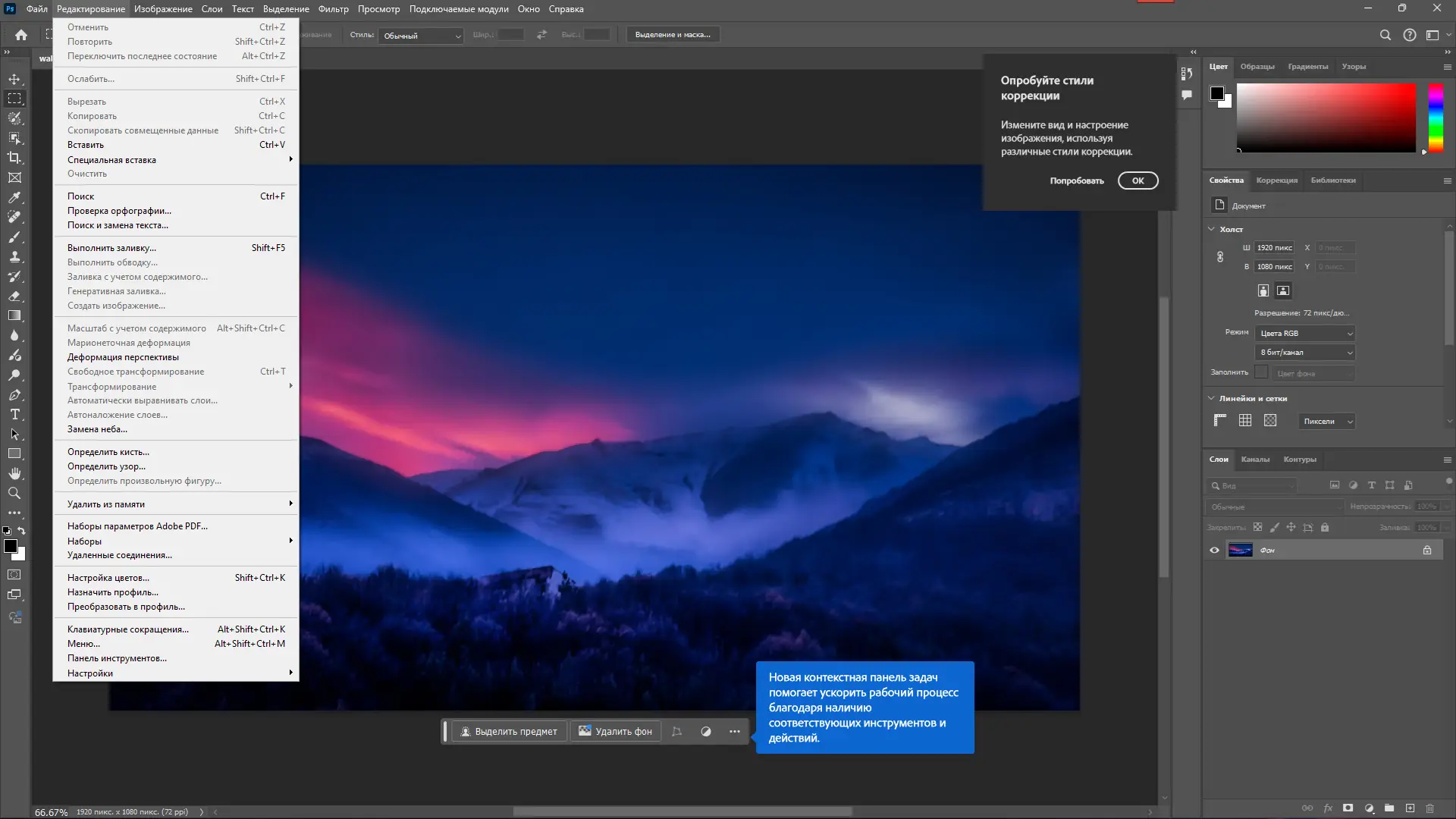
Task: Toggle the grid icon in Линейки и сетки
Action: point(1245,421)
